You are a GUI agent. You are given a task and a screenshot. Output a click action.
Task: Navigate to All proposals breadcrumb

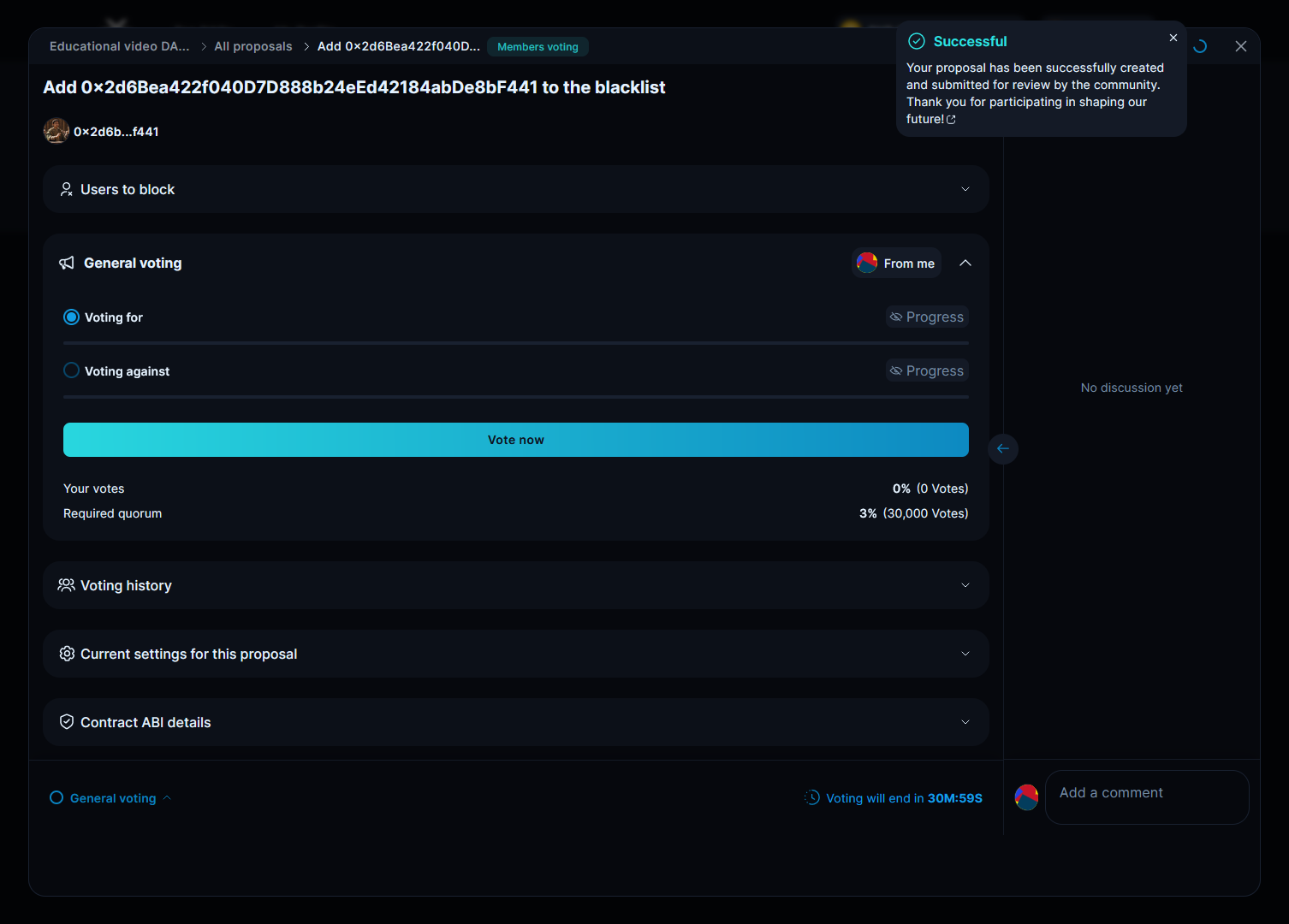coord(252,46)
